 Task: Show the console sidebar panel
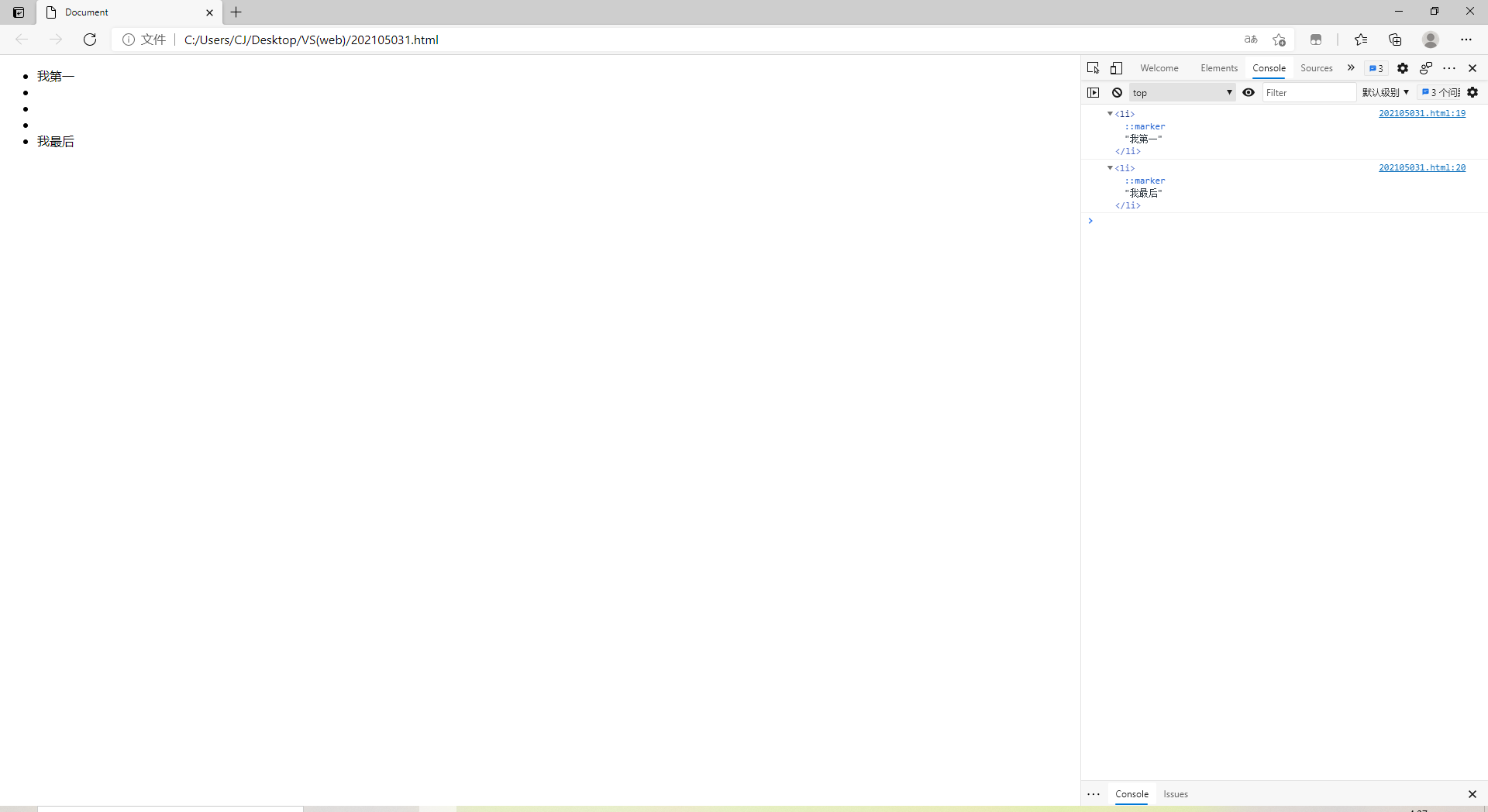click(x=1093, y=92)
